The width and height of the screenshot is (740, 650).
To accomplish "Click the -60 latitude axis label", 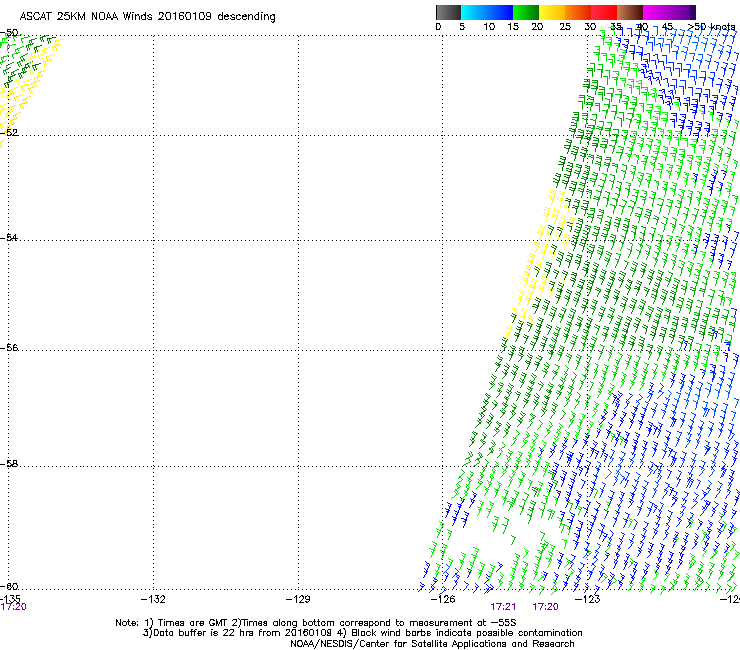I will [9, 586].
